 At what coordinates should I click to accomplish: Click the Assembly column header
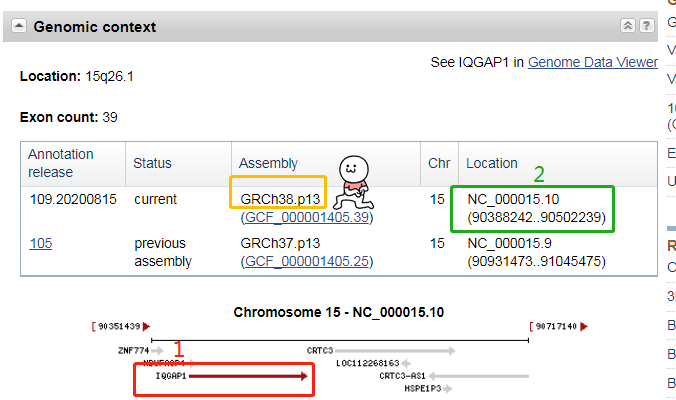pos(268,163)
